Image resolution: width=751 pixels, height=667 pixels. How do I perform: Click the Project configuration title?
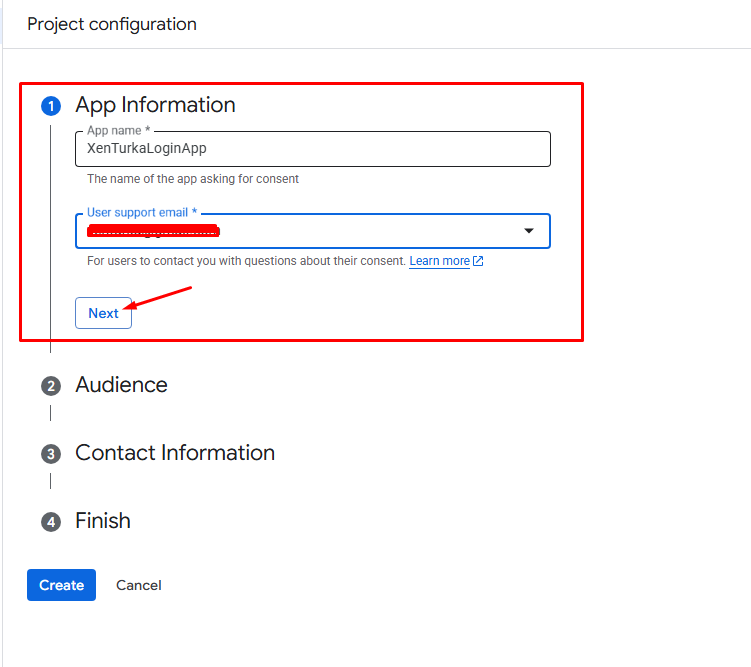[x=112, y=24]
